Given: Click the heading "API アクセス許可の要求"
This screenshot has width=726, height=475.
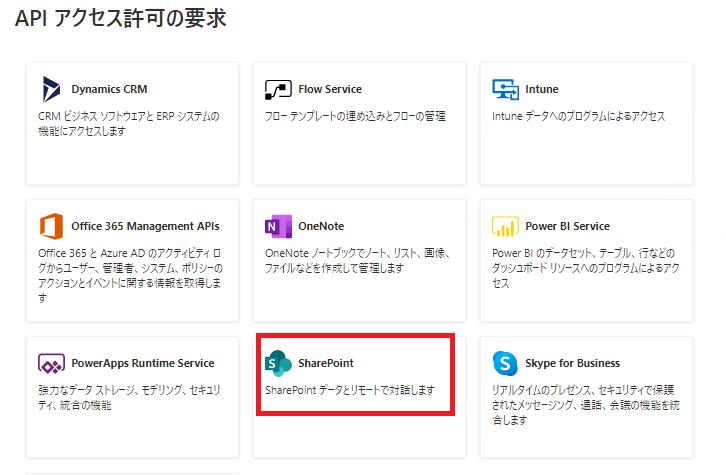Looking at the screenshot, I should pyautogui.click(x=120, y=19).
